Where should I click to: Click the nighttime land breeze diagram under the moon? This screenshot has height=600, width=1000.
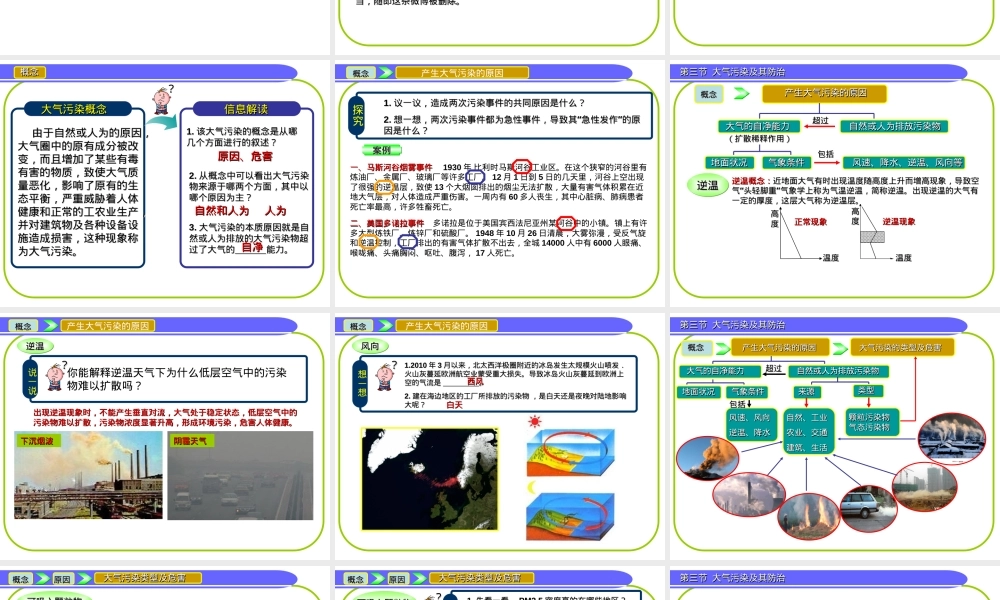[x=571, y=517]
